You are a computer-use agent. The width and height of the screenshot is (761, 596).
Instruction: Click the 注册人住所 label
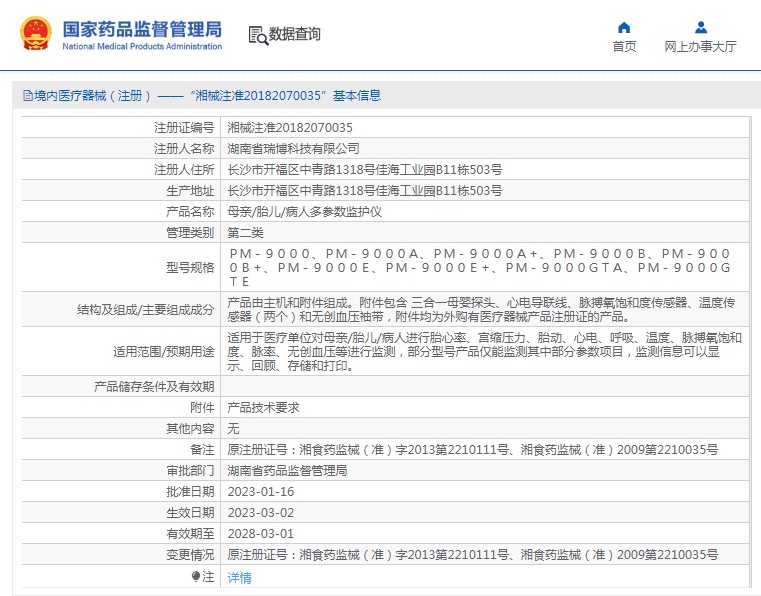tap(184, 170)
